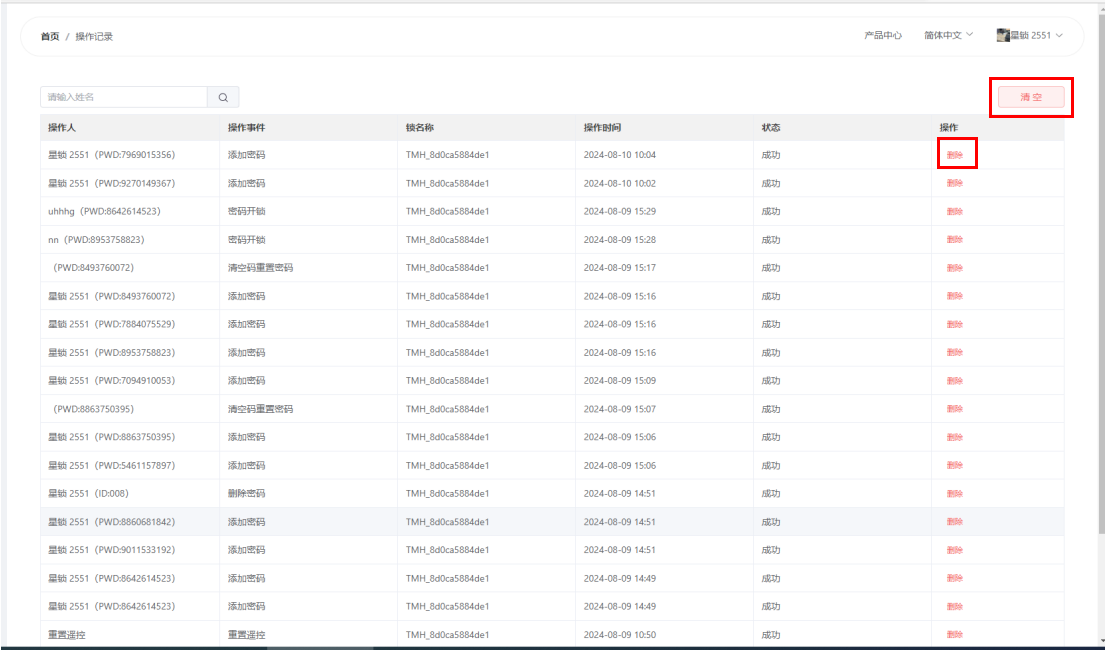Delete the 删除密码 record for ID:008

[x=955, y=494]
